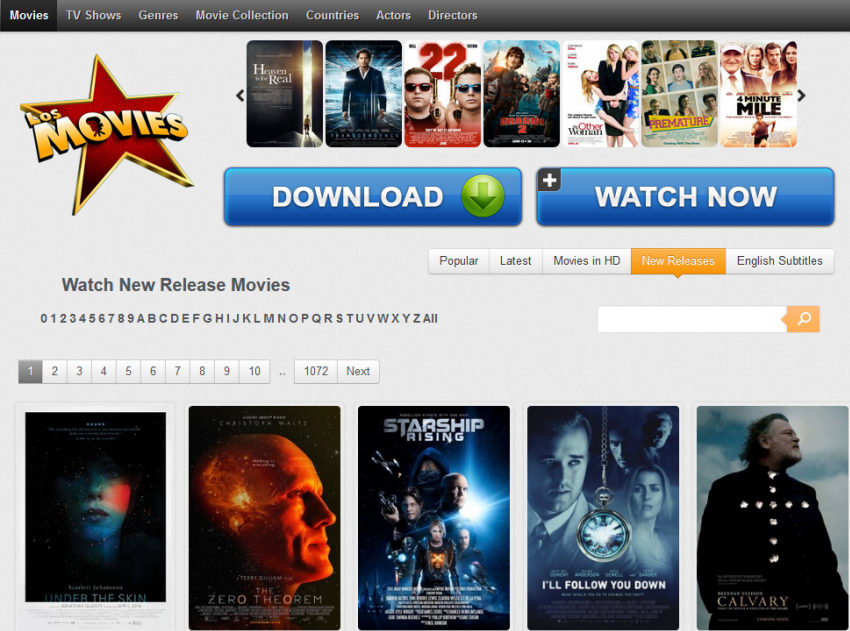The height and width of the screenshot is (631, 850).
Task: Go to page 2
Action: [55, 371]
